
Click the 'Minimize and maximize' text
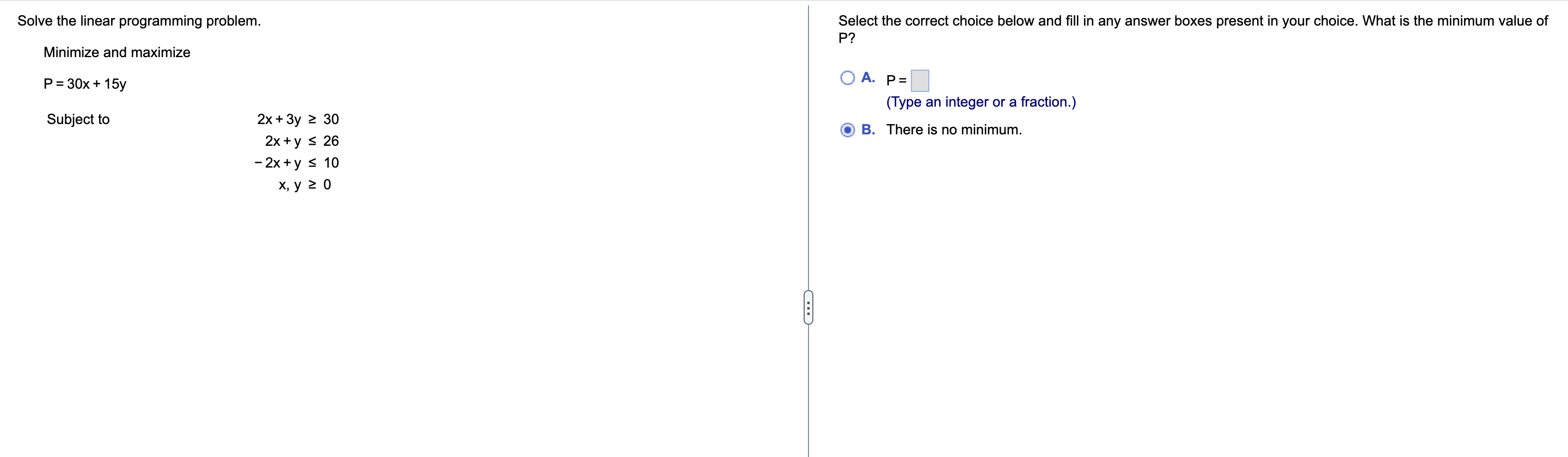point(117,52)
